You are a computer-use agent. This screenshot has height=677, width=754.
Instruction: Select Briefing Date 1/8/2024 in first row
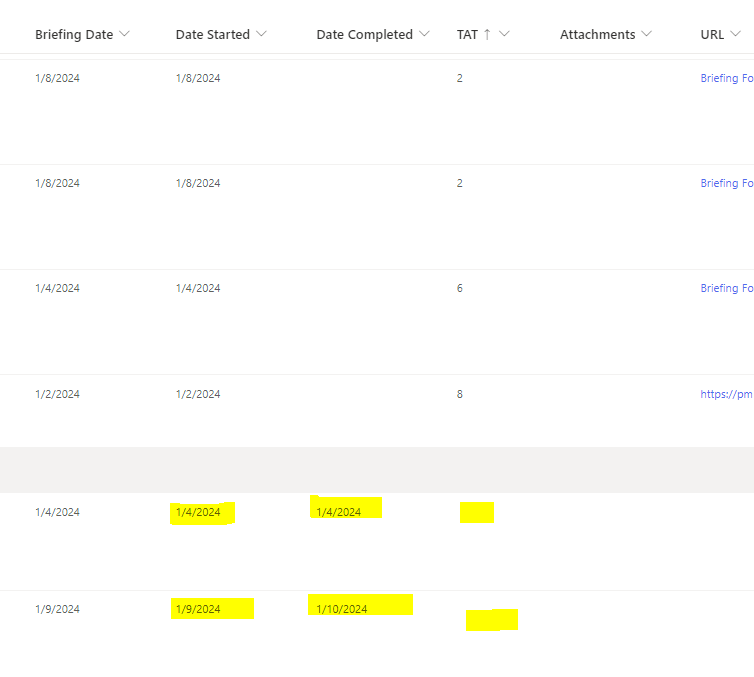(57, 78)
